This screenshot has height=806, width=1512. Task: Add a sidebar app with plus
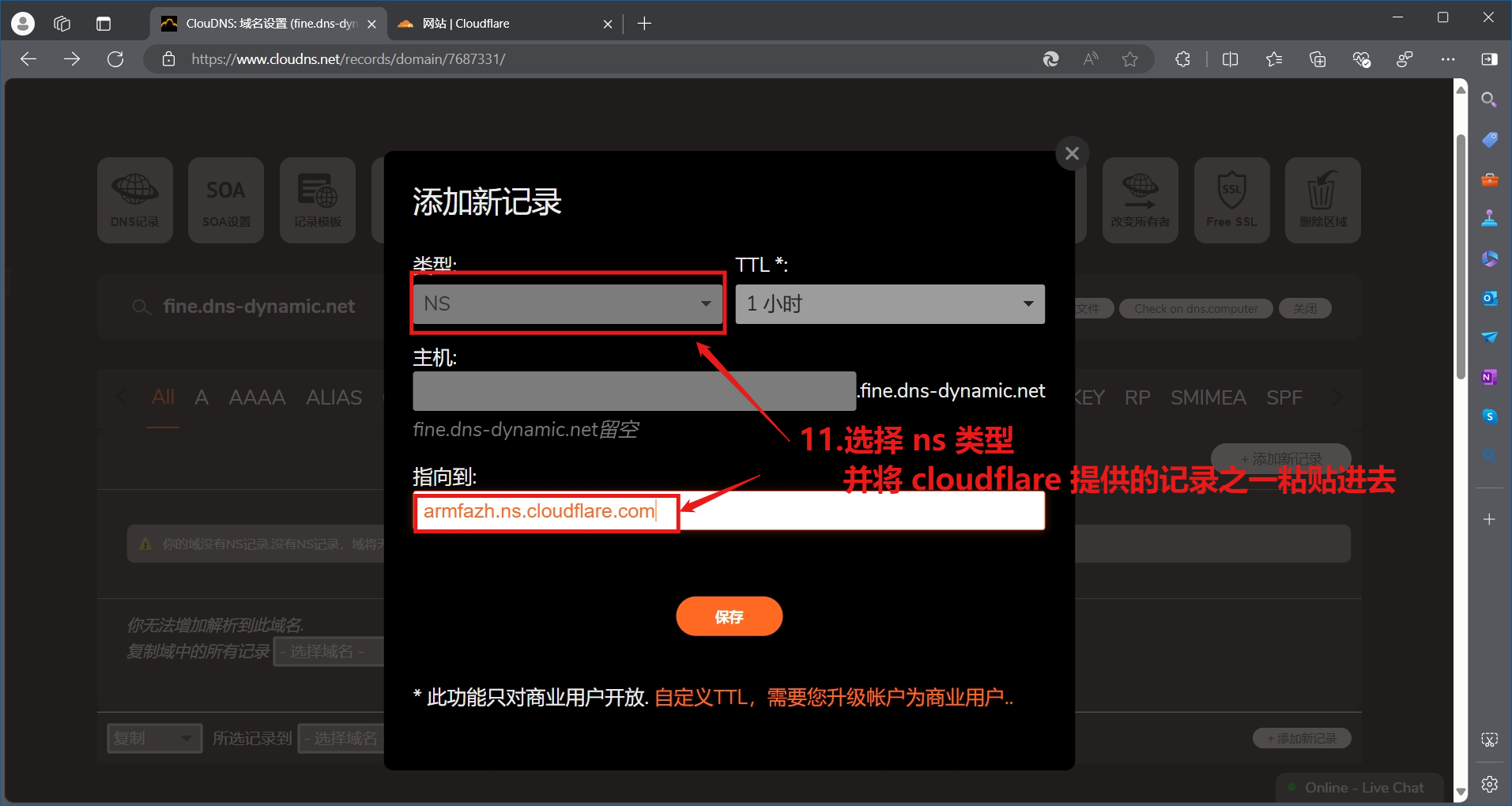pos(1489,519)
